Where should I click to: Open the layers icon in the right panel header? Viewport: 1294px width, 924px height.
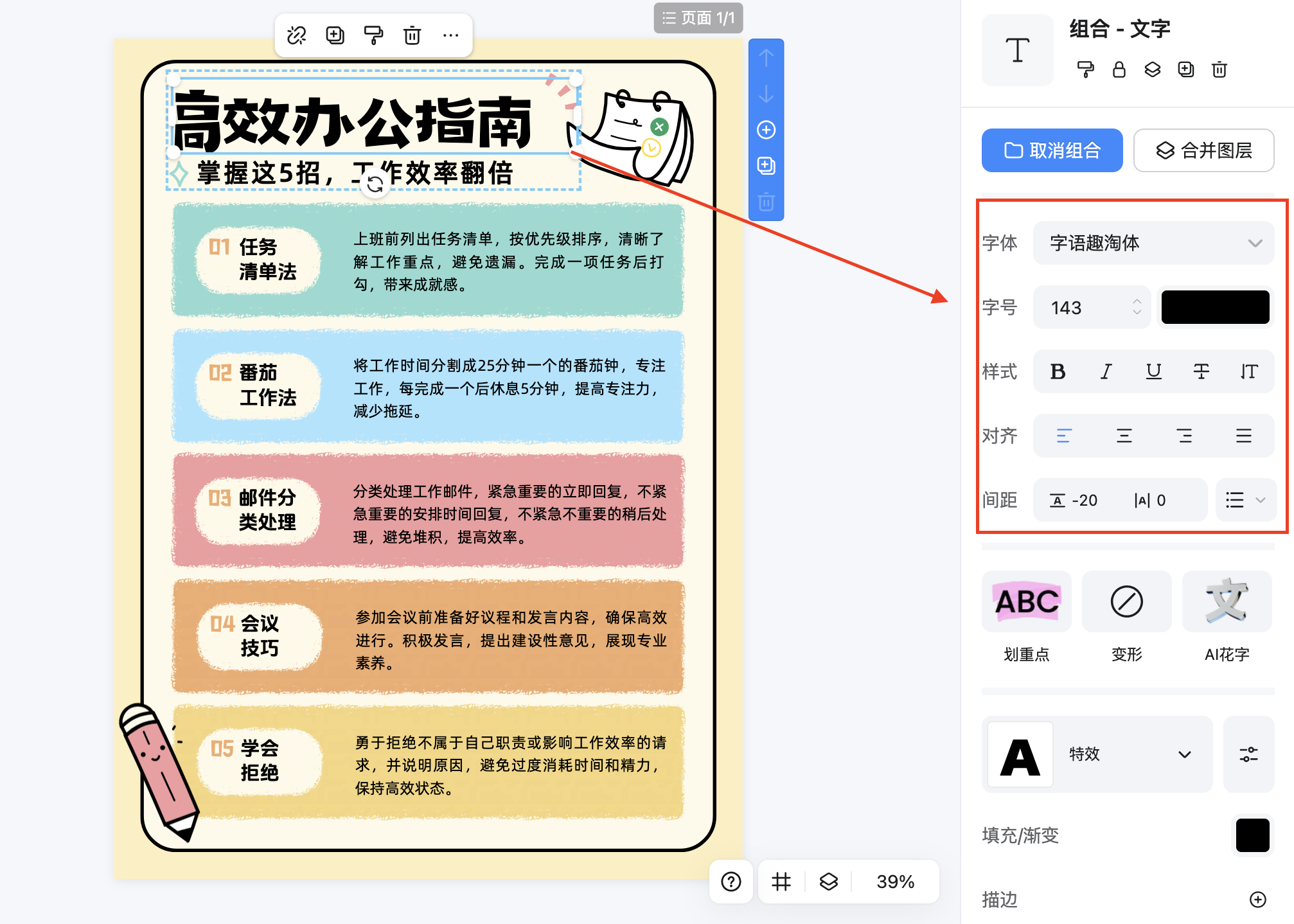pos(1152,70)
